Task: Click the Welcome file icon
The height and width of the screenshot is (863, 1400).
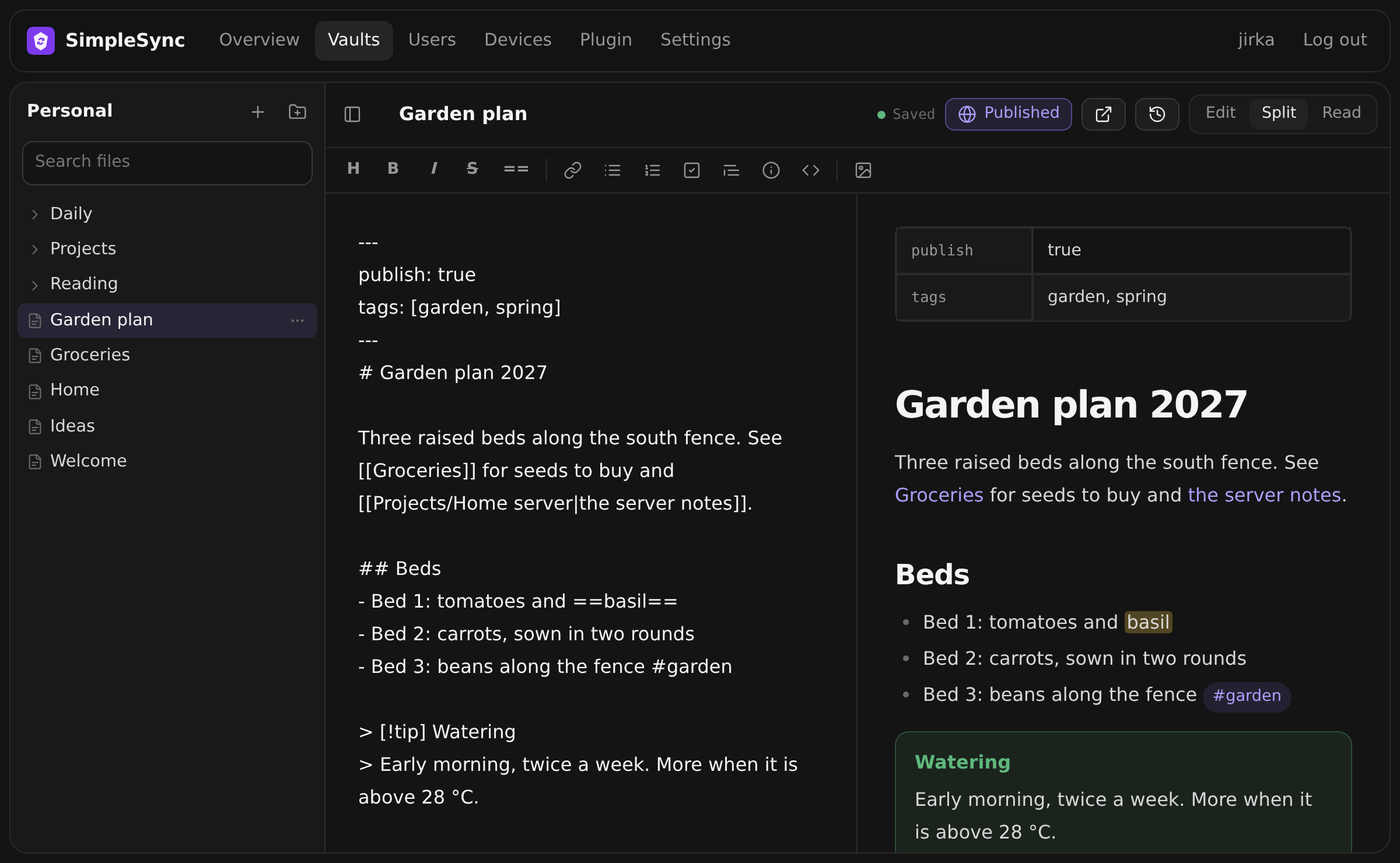Action: pyautogui.click(x=35, y=462)
